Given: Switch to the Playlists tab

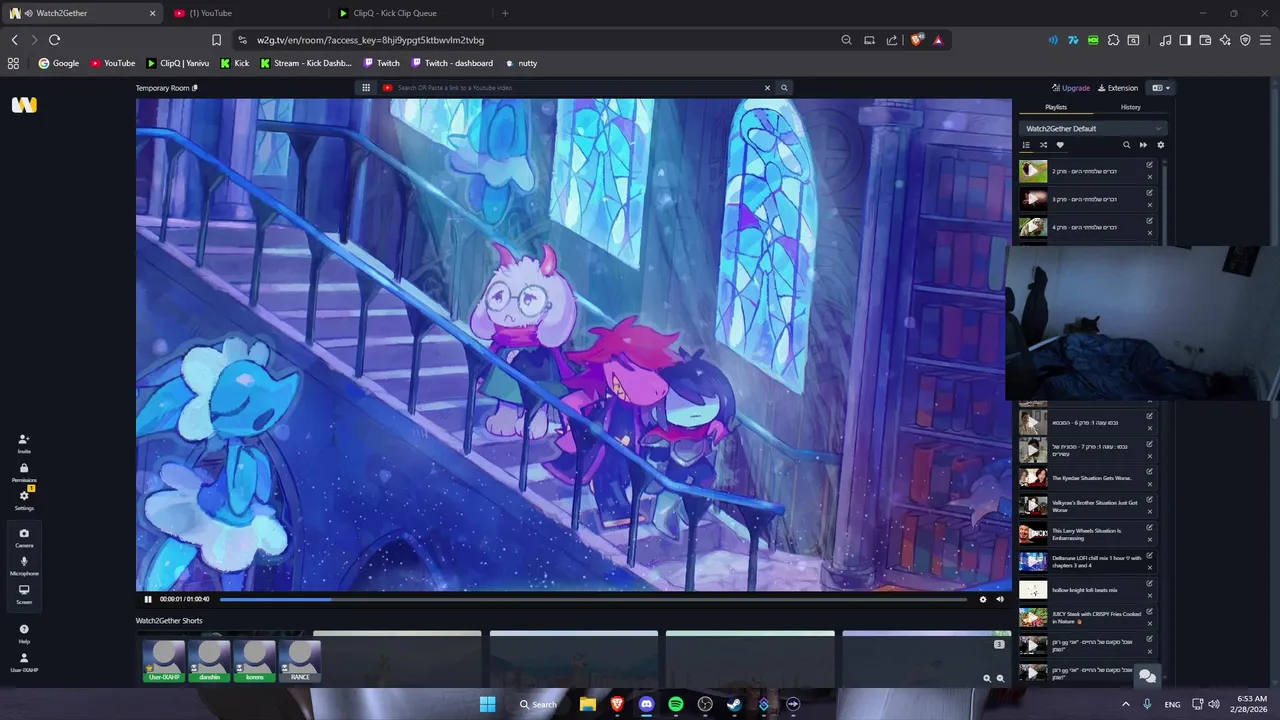Looking at the screenshot, I should 1056,107.
